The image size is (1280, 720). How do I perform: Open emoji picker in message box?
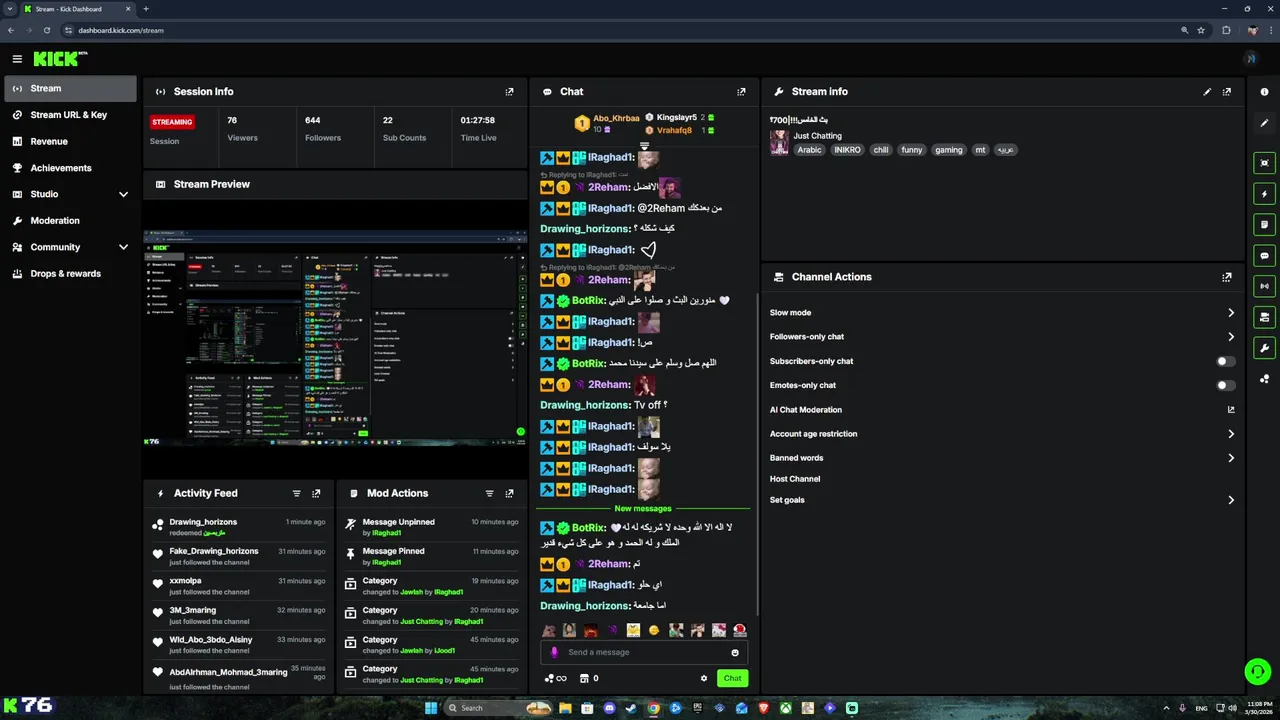coord(735,653)
